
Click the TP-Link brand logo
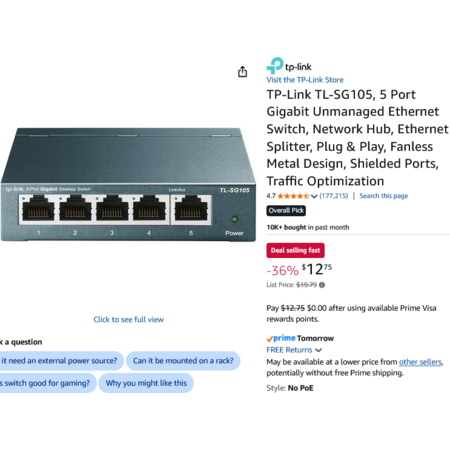(289, 66)
